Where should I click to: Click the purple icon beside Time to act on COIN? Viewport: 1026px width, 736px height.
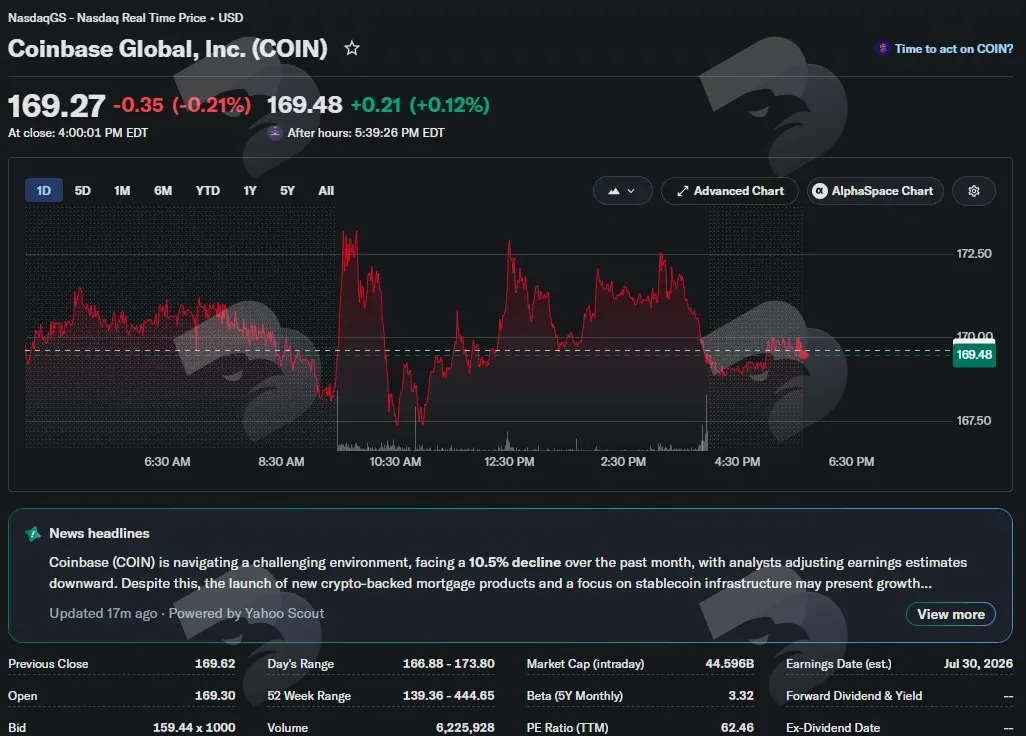883,48
